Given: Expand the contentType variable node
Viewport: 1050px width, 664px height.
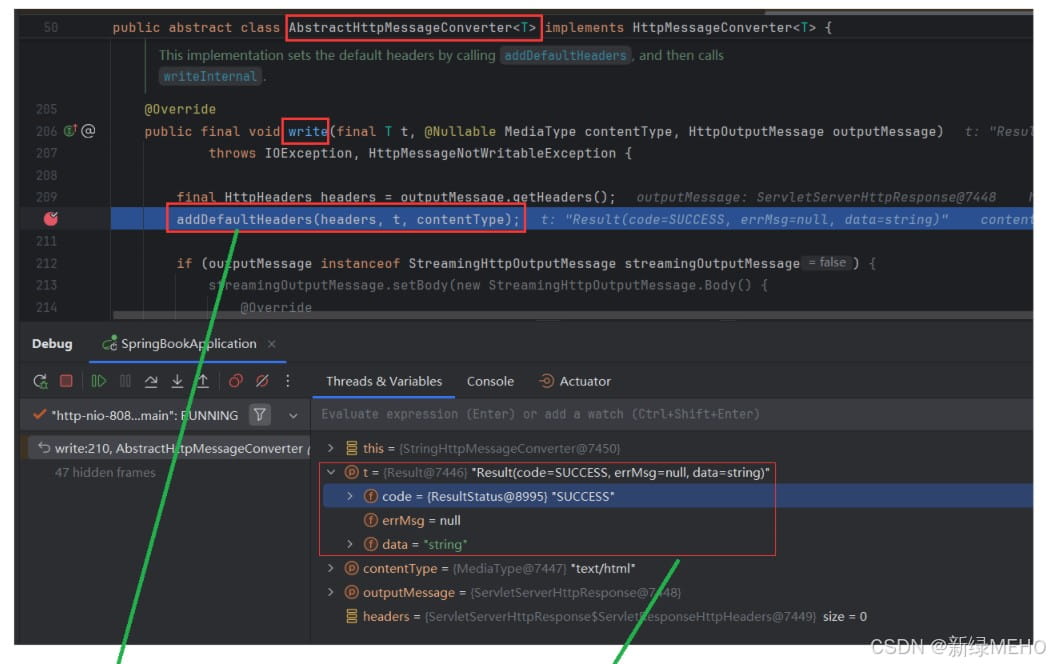Looking at the screenshot, I should coord(331,568).
